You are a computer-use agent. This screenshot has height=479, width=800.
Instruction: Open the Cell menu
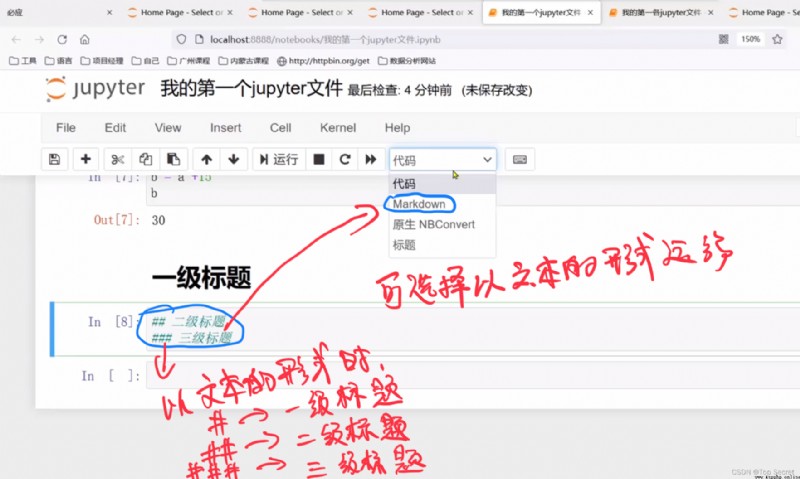pyautogui.click(x=281, y=128)
